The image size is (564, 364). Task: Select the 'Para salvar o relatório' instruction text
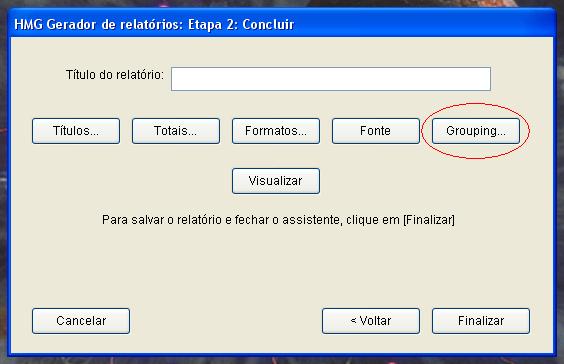[278, 220]
